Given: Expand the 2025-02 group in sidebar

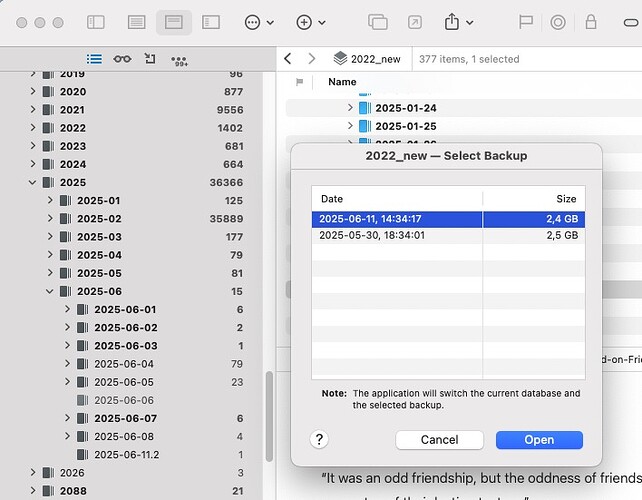Looking at the screenshot, I should click(50, 218).
